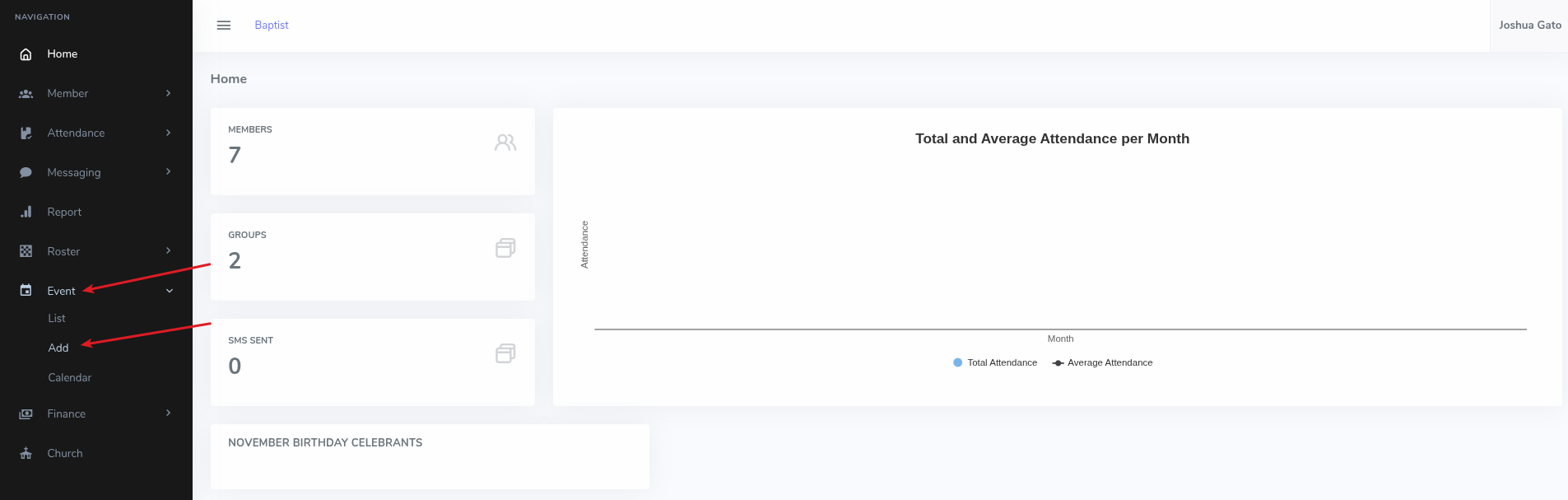
Task: Click the hamburger menu icon
Action: click(223, 26)
